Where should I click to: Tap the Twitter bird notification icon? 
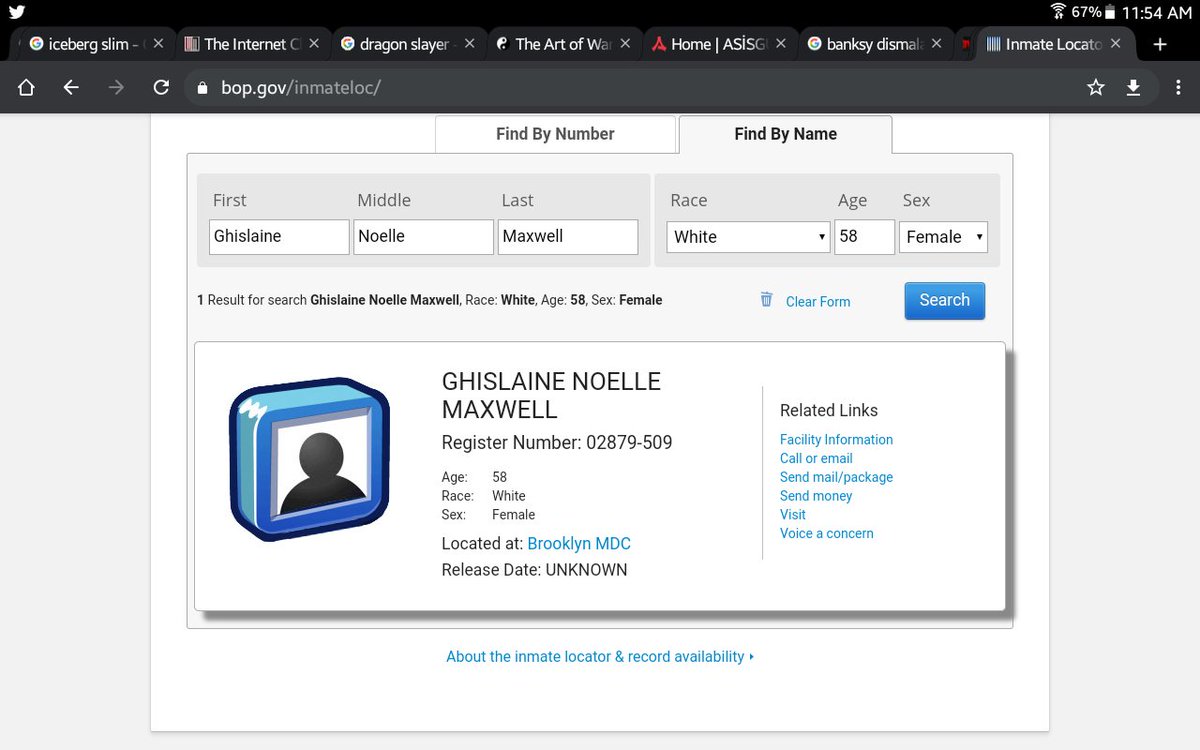tap(17, 12)
